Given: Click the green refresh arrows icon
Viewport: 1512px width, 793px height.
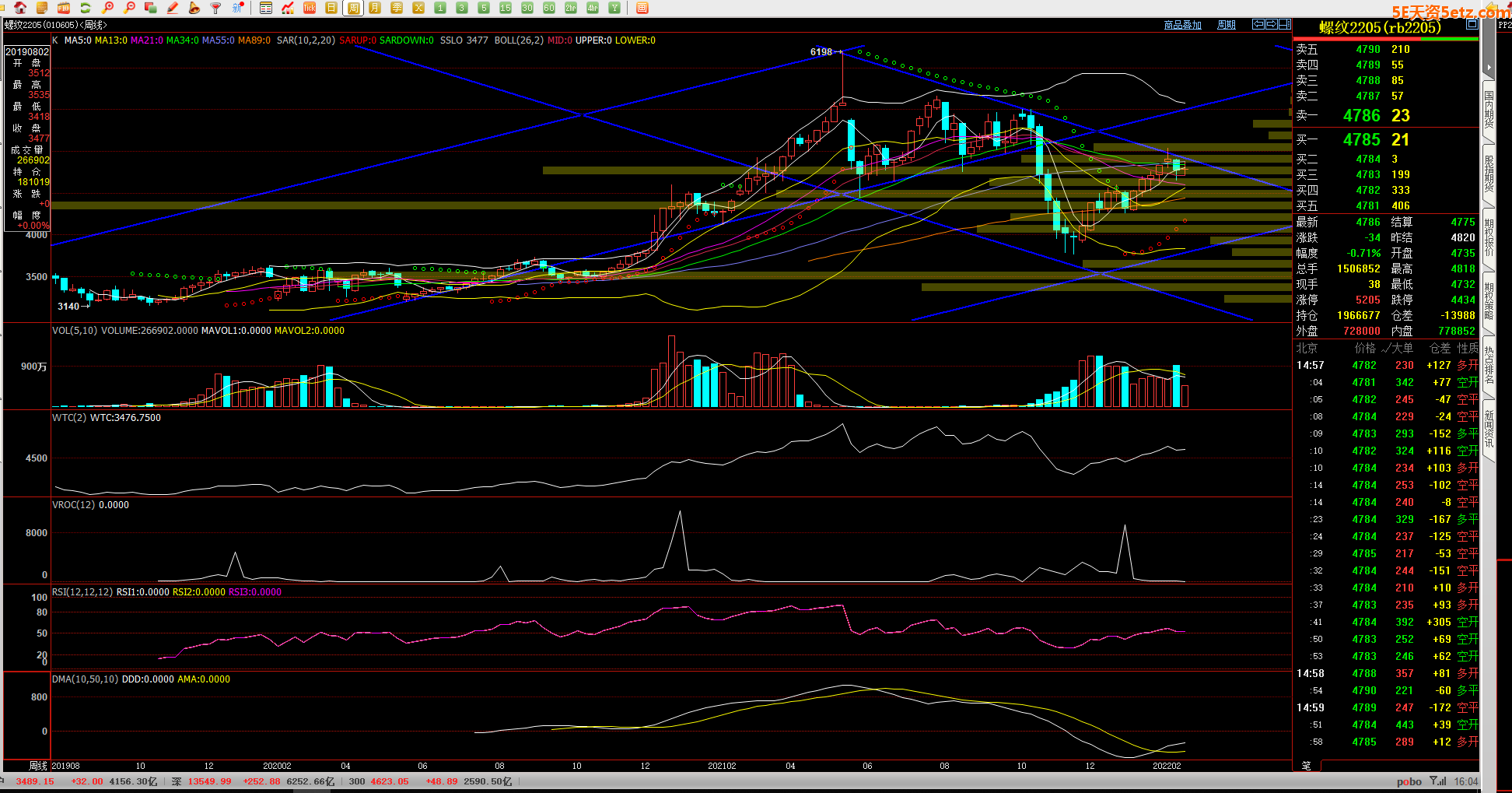Looking at the screenshot, I should [x=86, y=8].
